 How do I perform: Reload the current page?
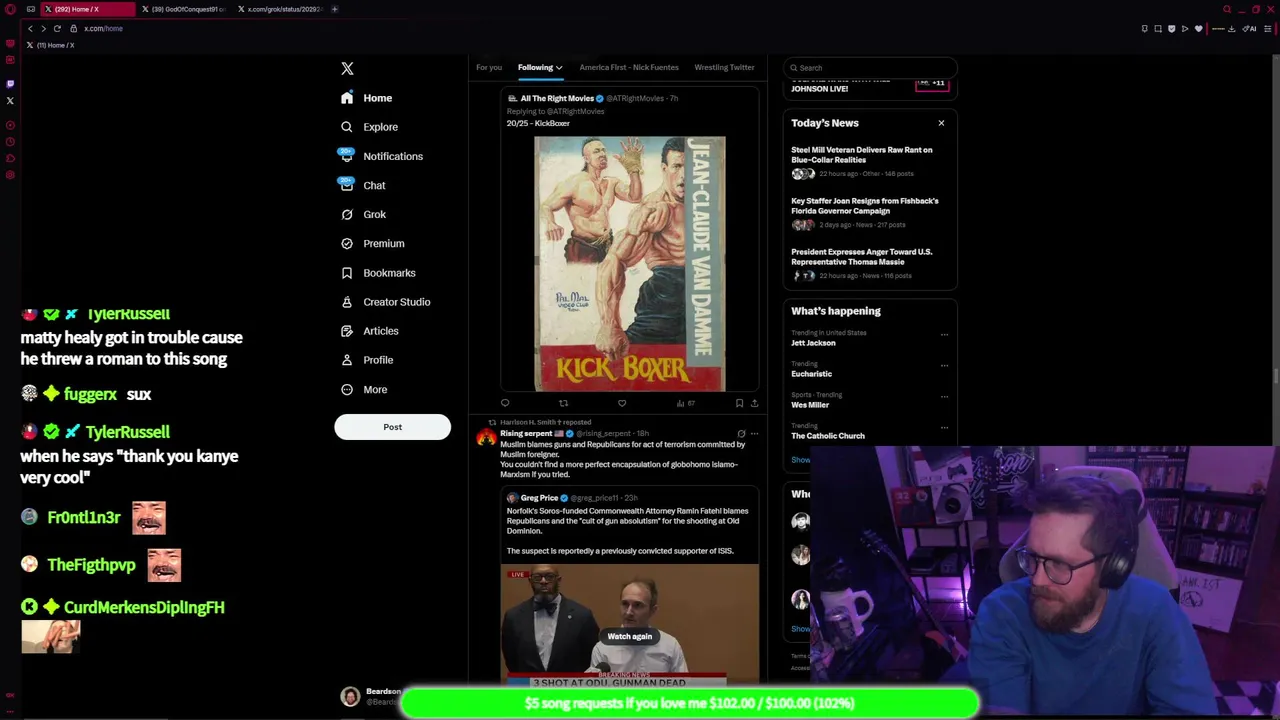(x=57, y=28)
